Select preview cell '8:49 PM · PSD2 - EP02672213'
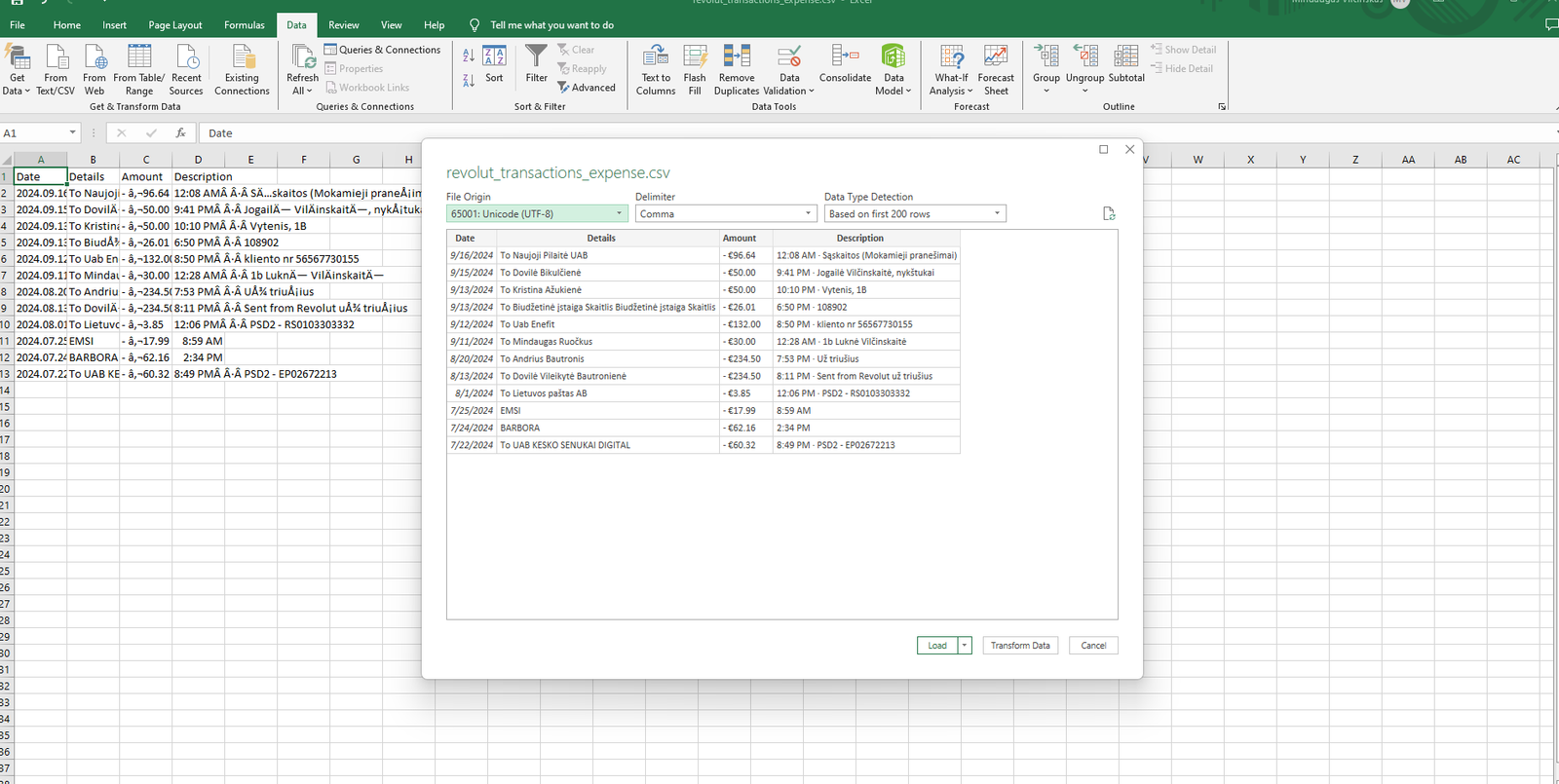This screenshot has height=784, width=1559. tap(866, 445)
